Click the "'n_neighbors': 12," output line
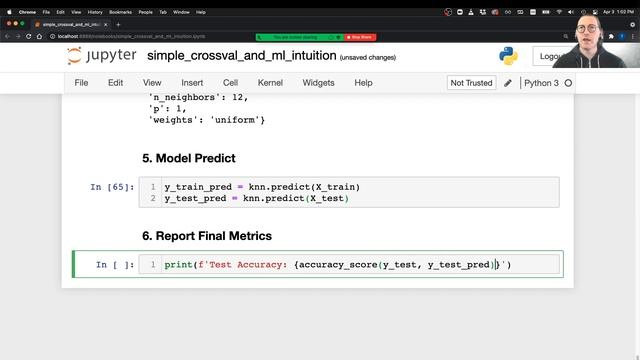 [198, 97]
